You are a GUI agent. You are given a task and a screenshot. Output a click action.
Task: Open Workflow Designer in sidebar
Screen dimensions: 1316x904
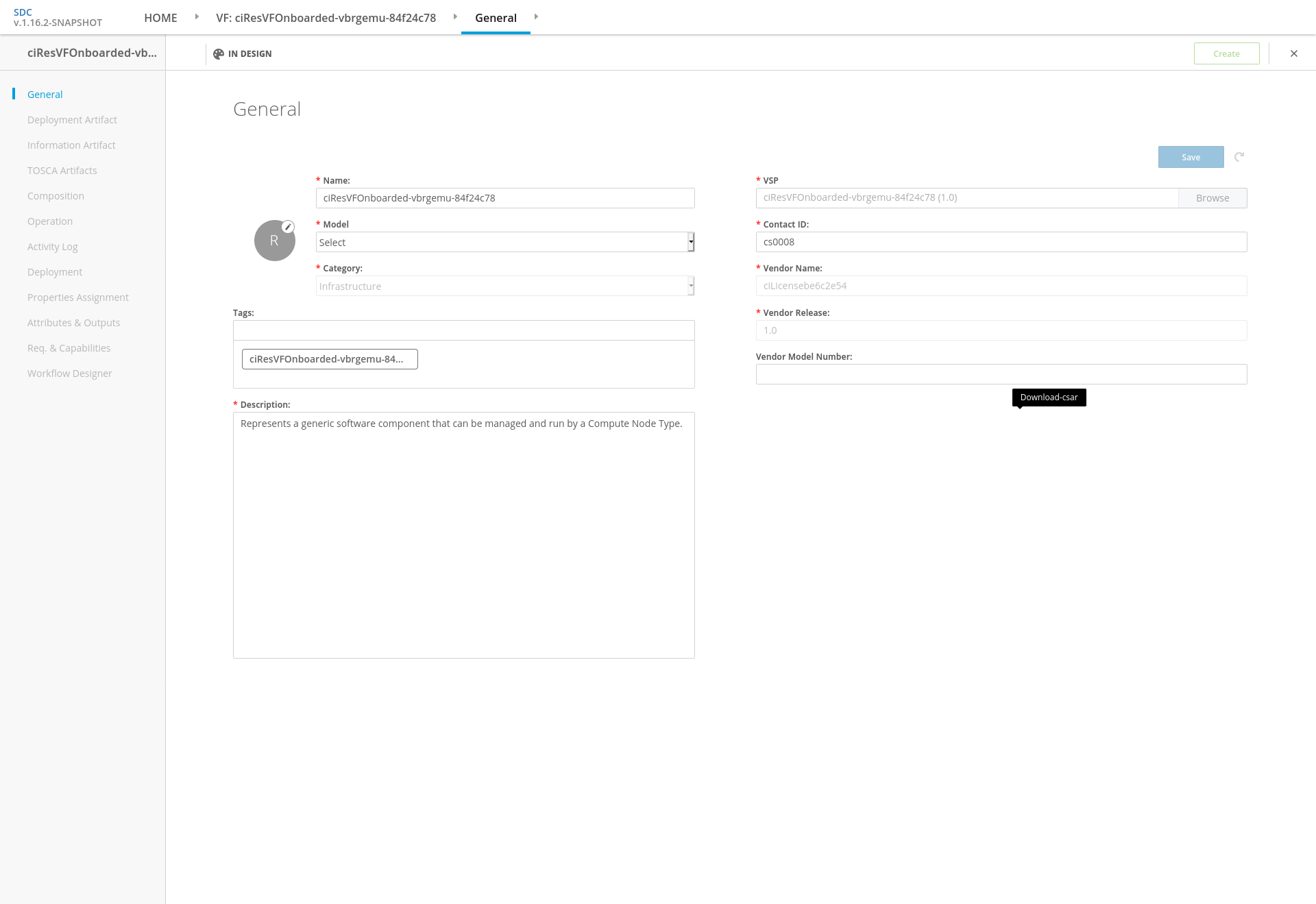click(x=69, y=374)
